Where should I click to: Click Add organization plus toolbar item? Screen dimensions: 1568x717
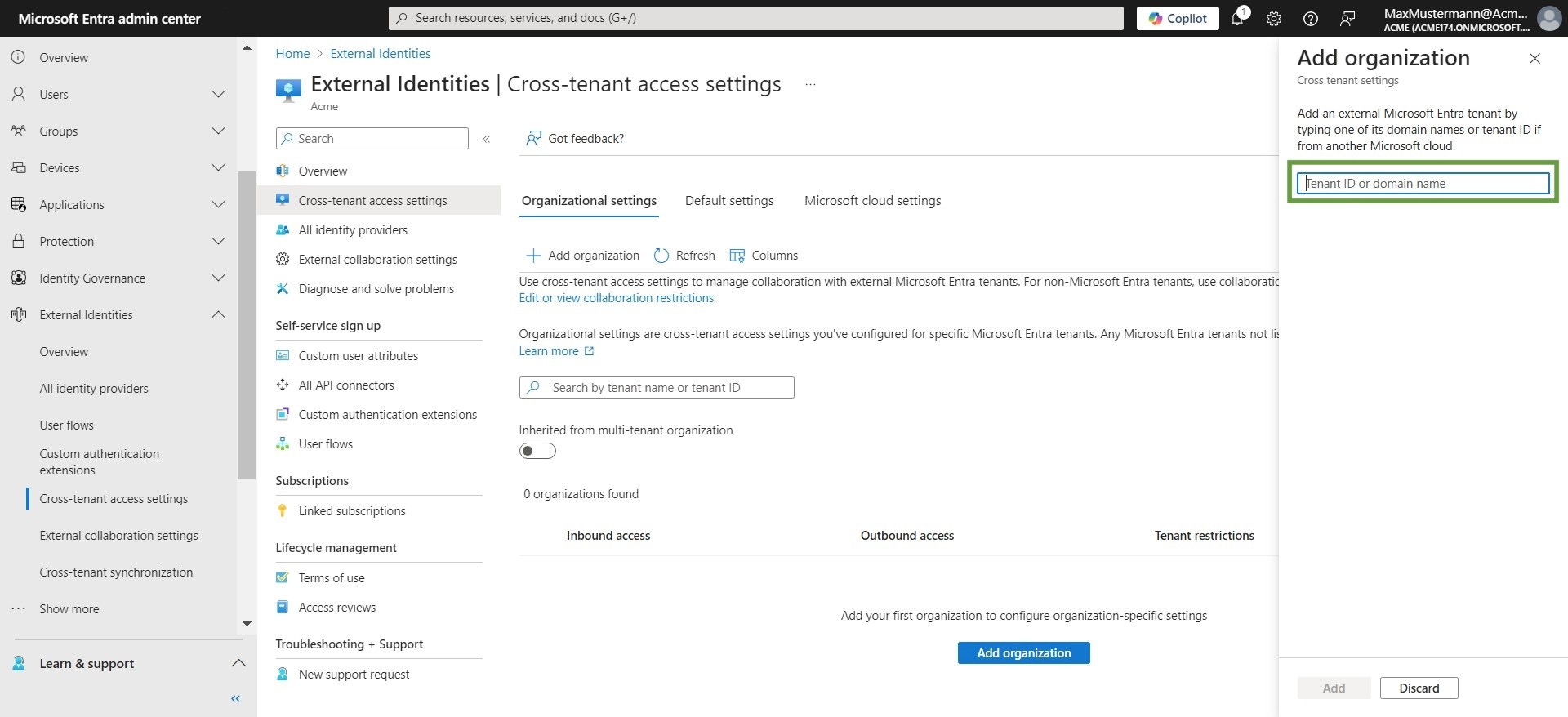pyautogui.click(x=582, y=255)
